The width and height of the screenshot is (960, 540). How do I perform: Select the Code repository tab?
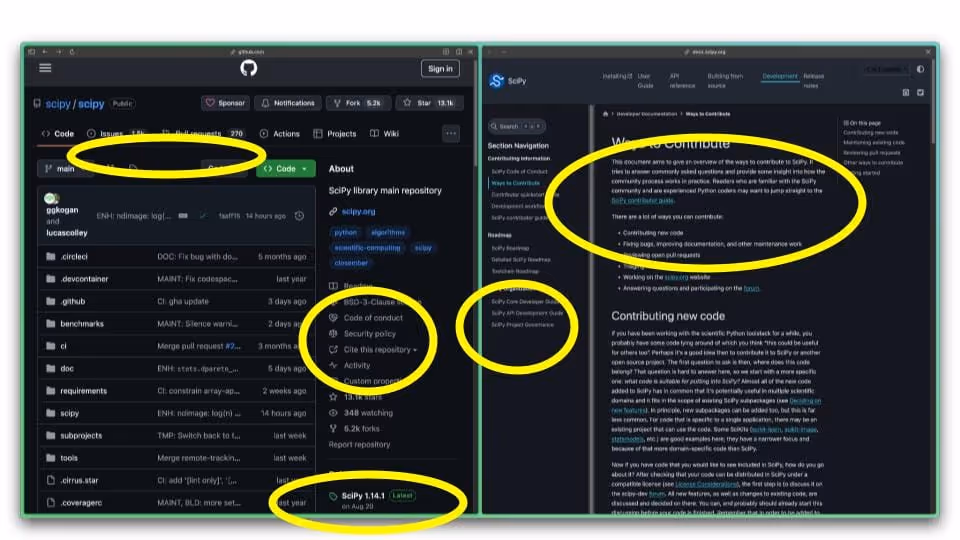[x=58, y=133]
